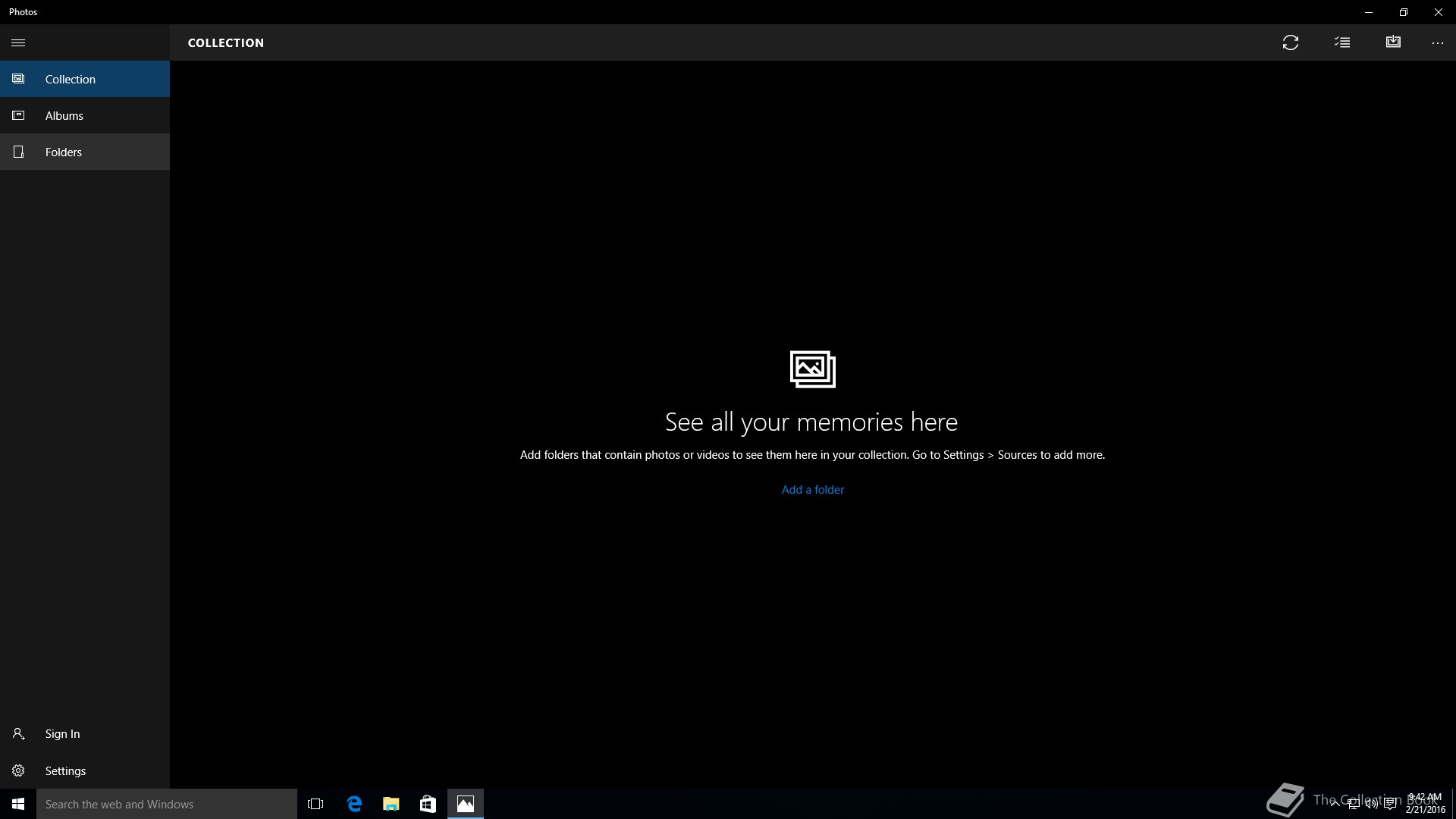Click Sign In at sidebar bottom
Screen dimensions: 1456x819
tap(62, 733)
